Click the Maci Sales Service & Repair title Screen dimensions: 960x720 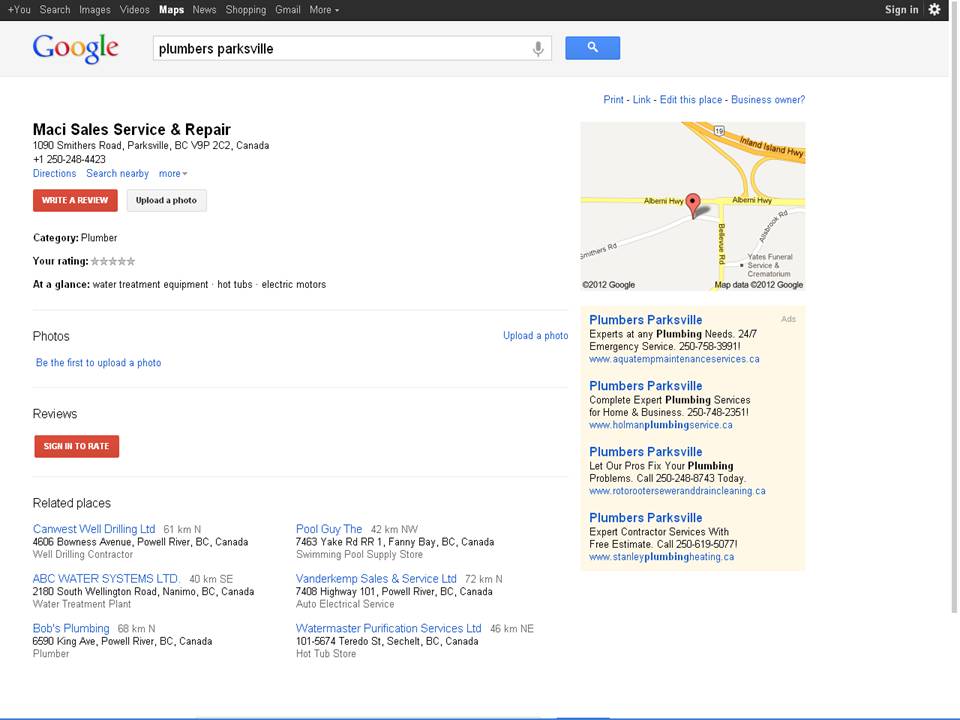click(132, 129)
